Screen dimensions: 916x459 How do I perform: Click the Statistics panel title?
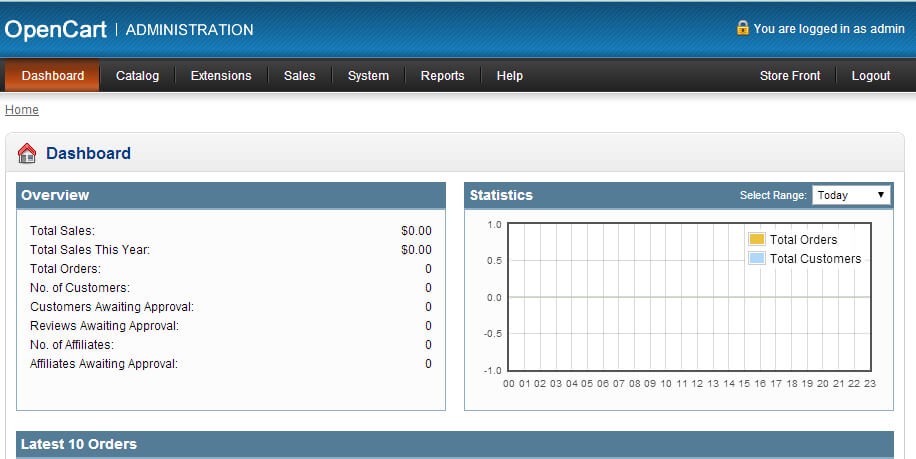501,195
